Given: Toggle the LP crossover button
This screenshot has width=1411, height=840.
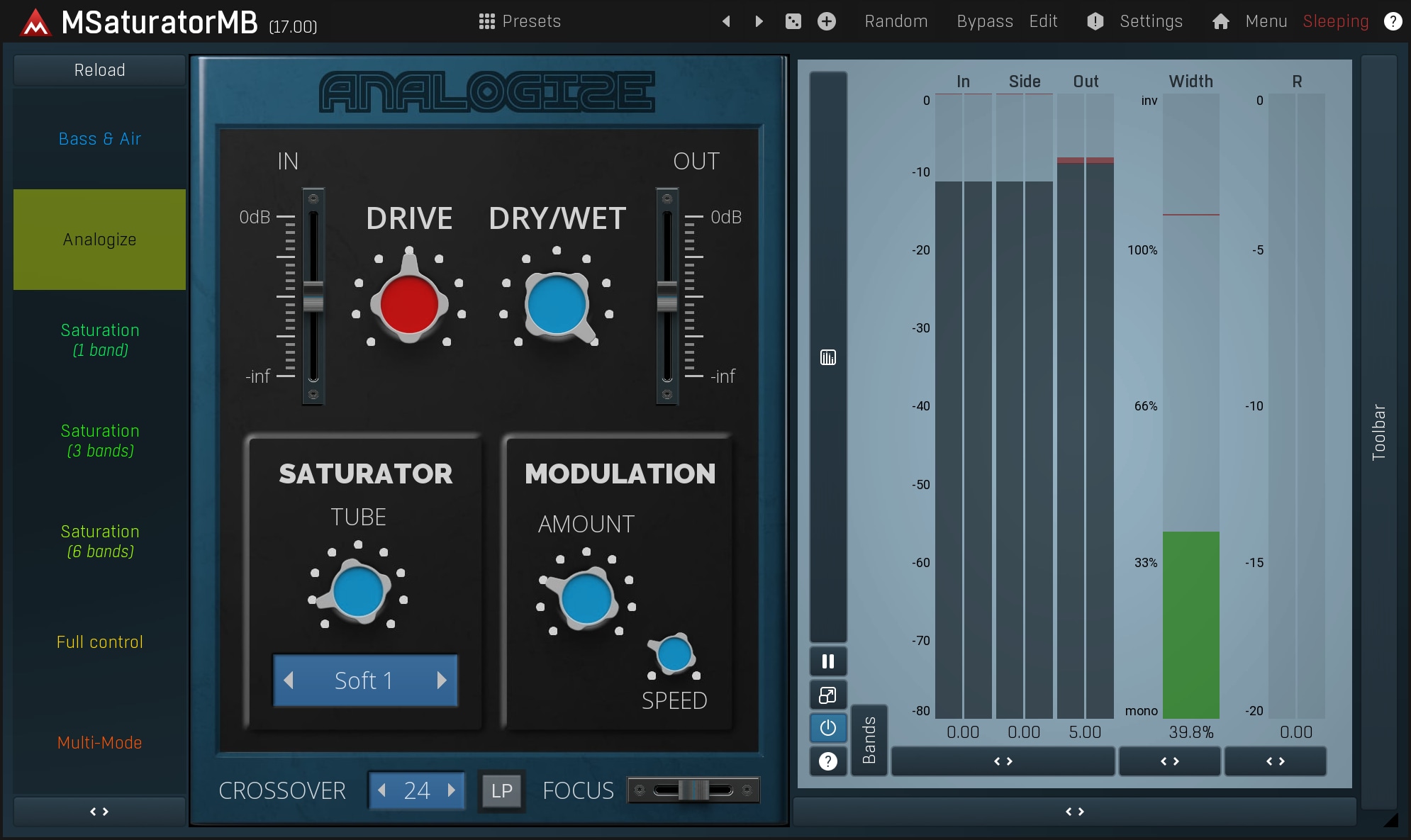Looking at the screenshot, I should [x=501, y=790].
